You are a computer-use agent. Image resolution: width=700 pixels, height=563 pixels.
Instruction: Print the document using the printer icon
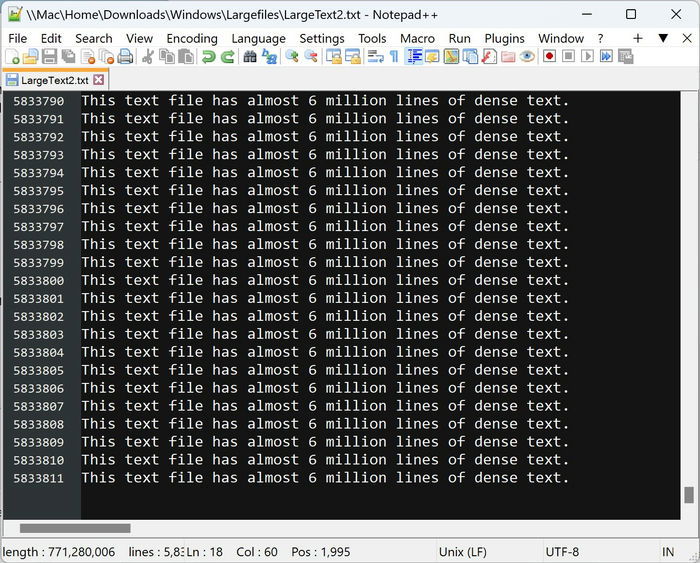click(x=125, y=57)
